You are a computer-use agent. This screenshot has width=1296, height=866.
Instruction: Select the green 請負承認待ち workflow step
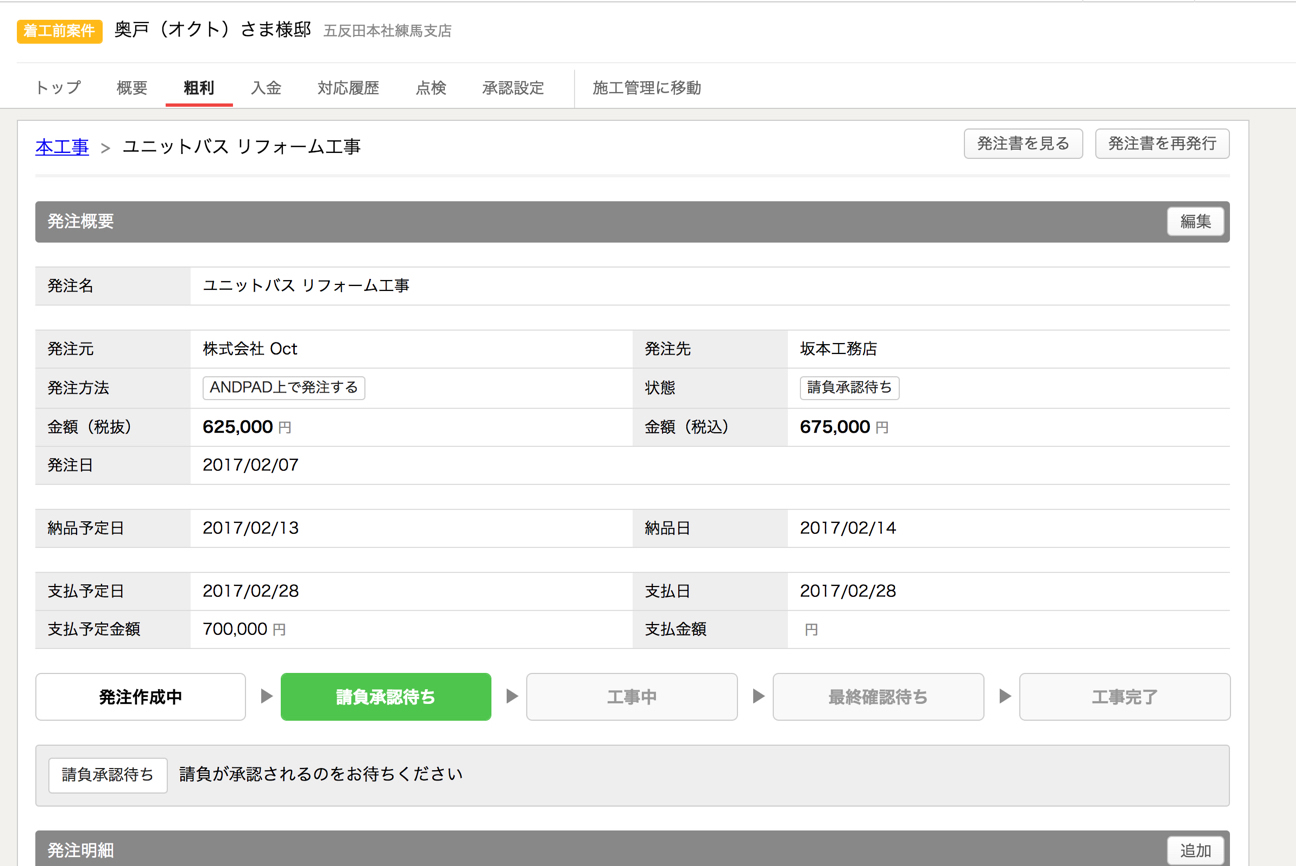tap(386, 697)
